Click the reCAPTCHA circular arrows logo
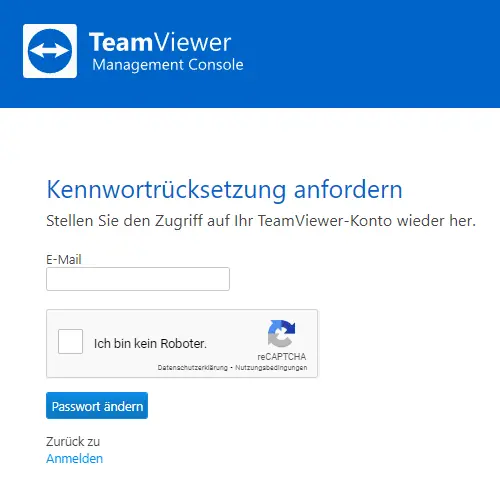The width and height of the screenshot is (500, 491). pyautogui.click(x=281, y=334)
